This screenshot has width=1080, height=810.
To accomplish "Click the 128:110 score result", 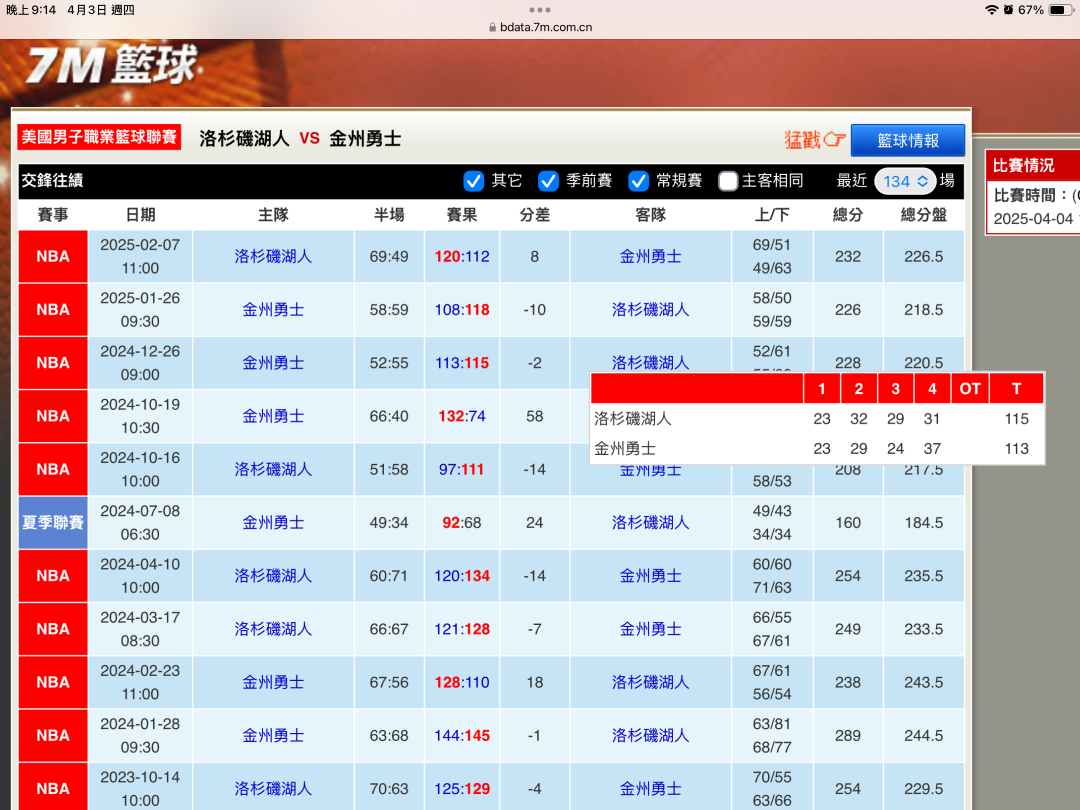I will [x=461, y=682].
